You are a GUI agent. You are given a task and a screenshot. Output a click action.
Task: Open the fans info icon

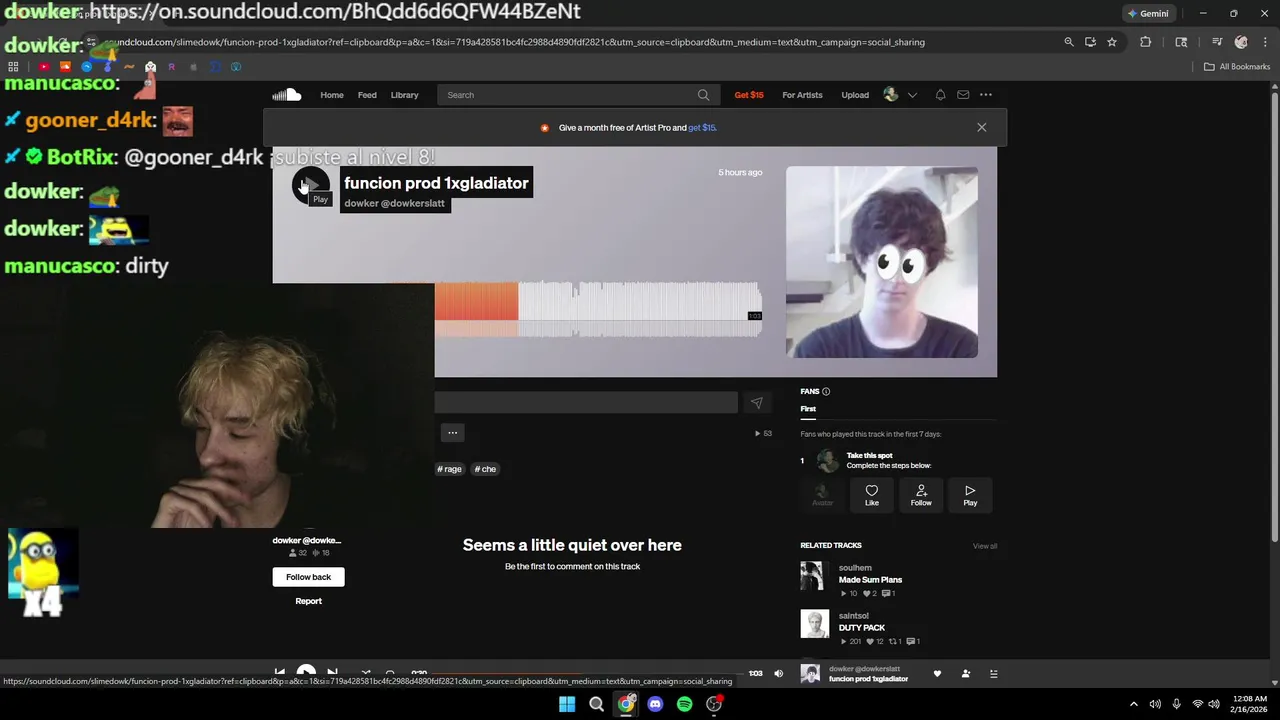pos(826,392)
